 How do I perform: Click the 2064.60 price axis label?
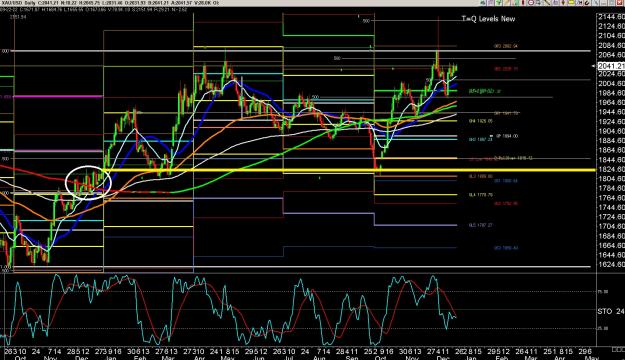611,55
